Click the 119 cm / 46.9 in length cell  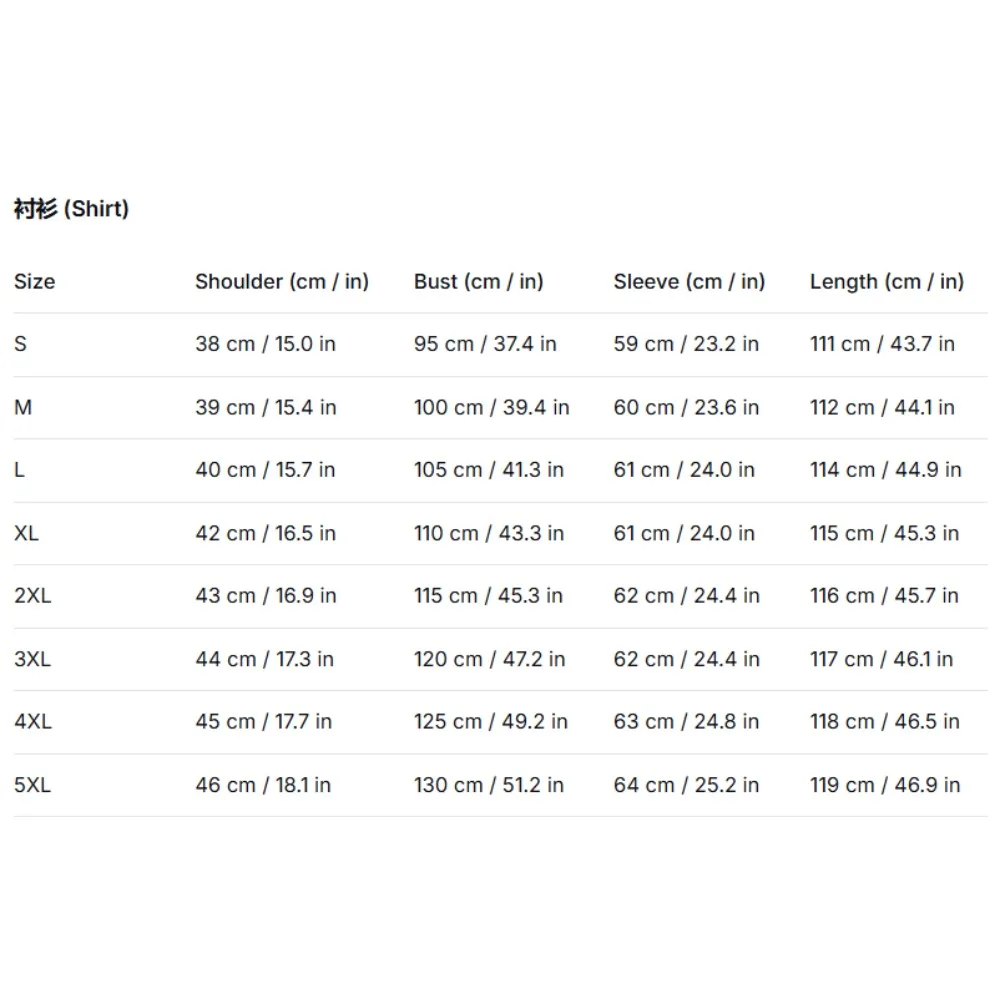pyautogui.click(x=885, y=784)
